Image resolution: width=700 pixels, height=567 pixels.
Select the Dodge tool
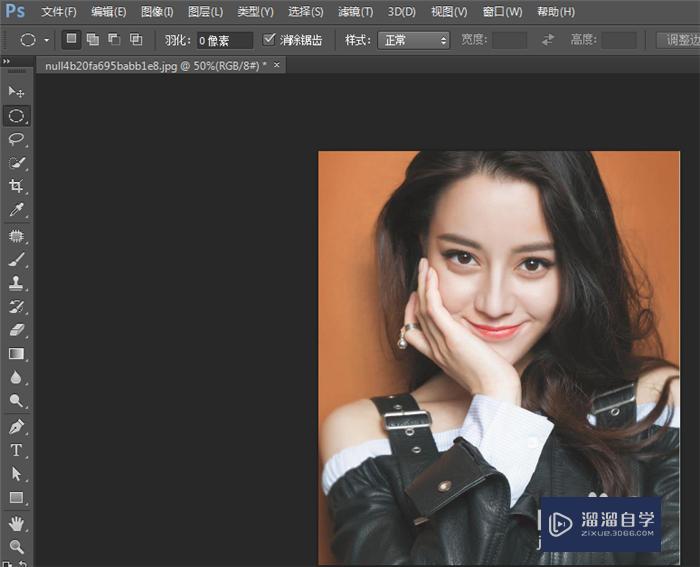click(16, 400)
